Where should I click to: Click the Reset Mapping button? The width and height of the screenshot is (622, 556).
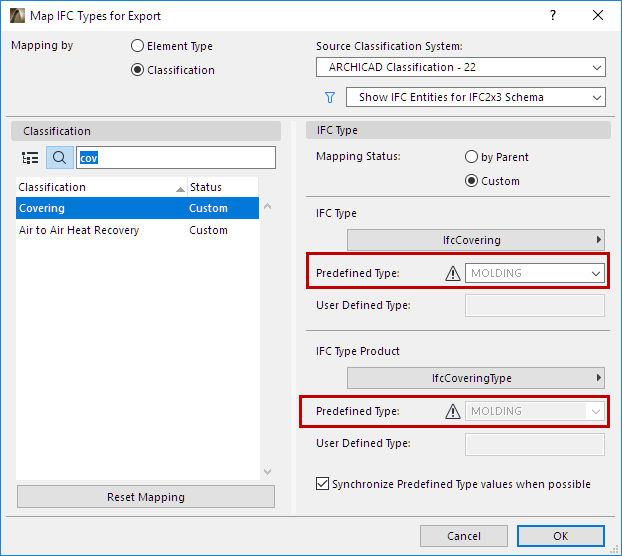[146, 497]
